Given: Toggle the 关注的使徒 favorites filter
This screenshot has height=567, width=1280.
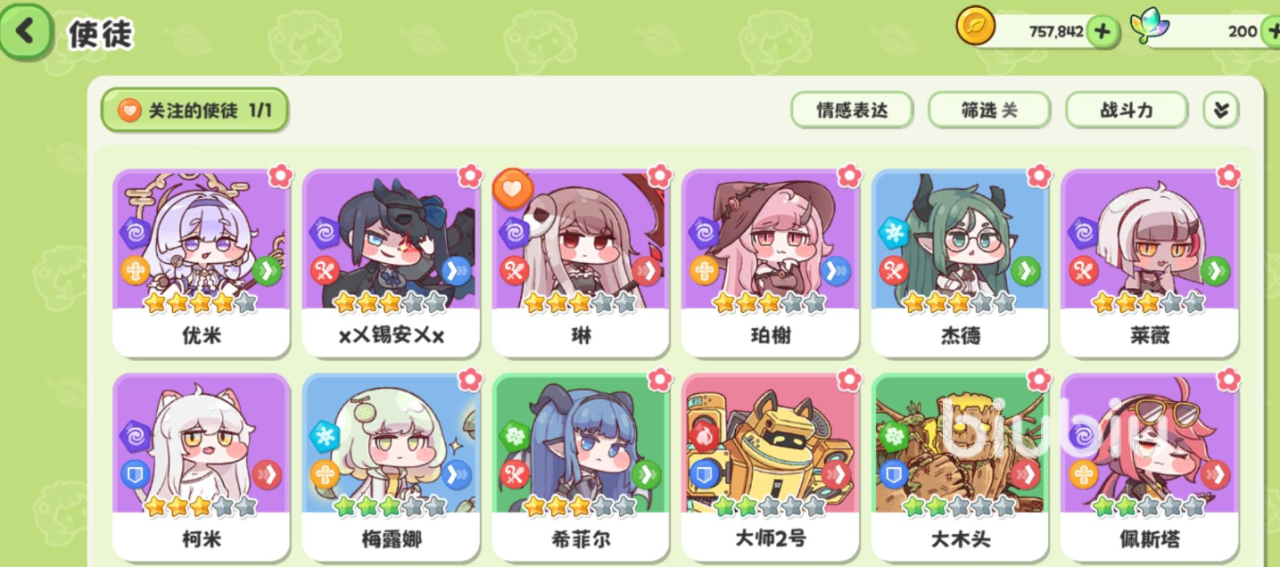Looking at the screenshot, I should click(x=194, y=110).
